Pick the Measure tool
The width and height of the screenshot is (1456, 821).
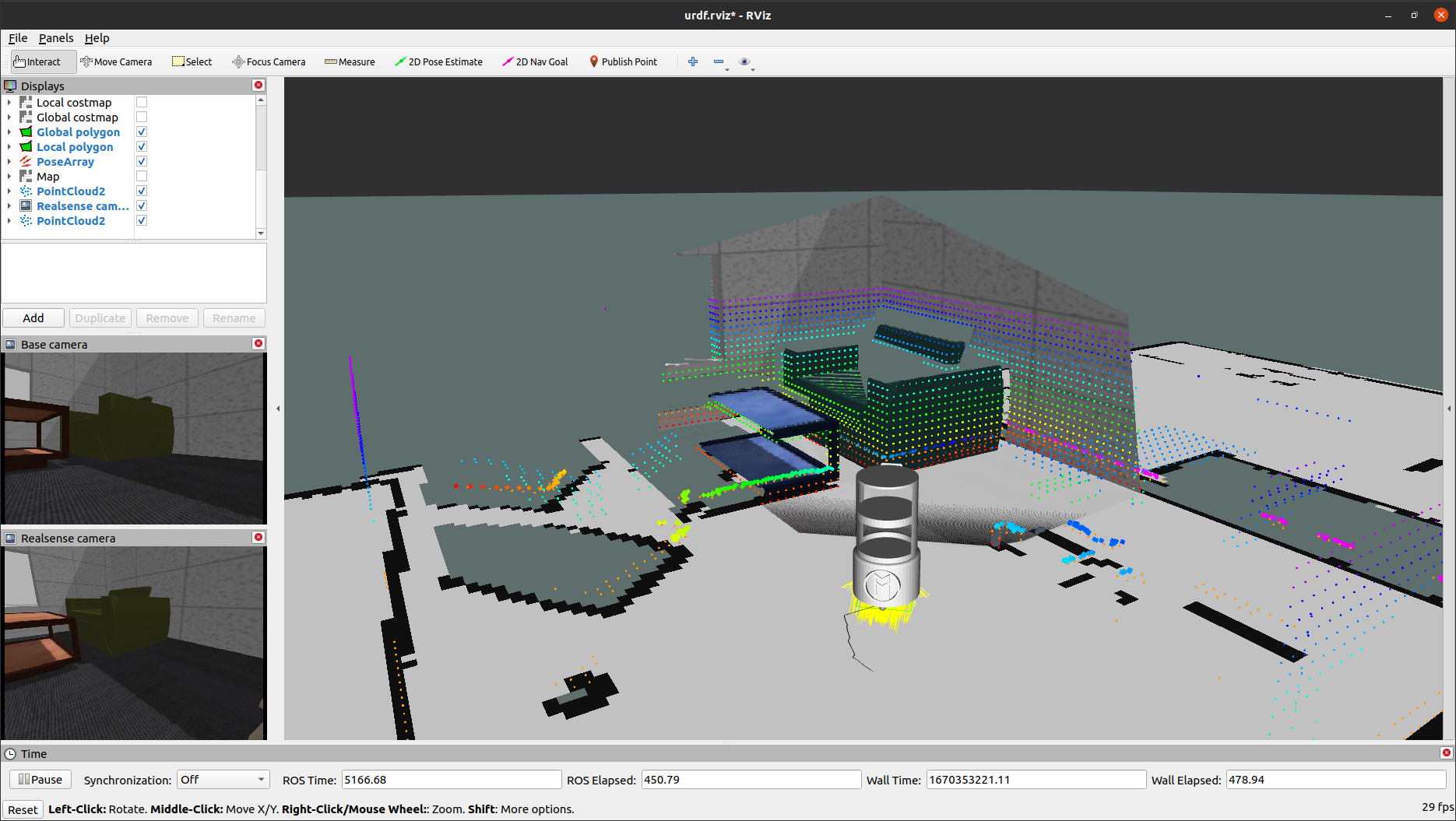click(x=350, y=61)
